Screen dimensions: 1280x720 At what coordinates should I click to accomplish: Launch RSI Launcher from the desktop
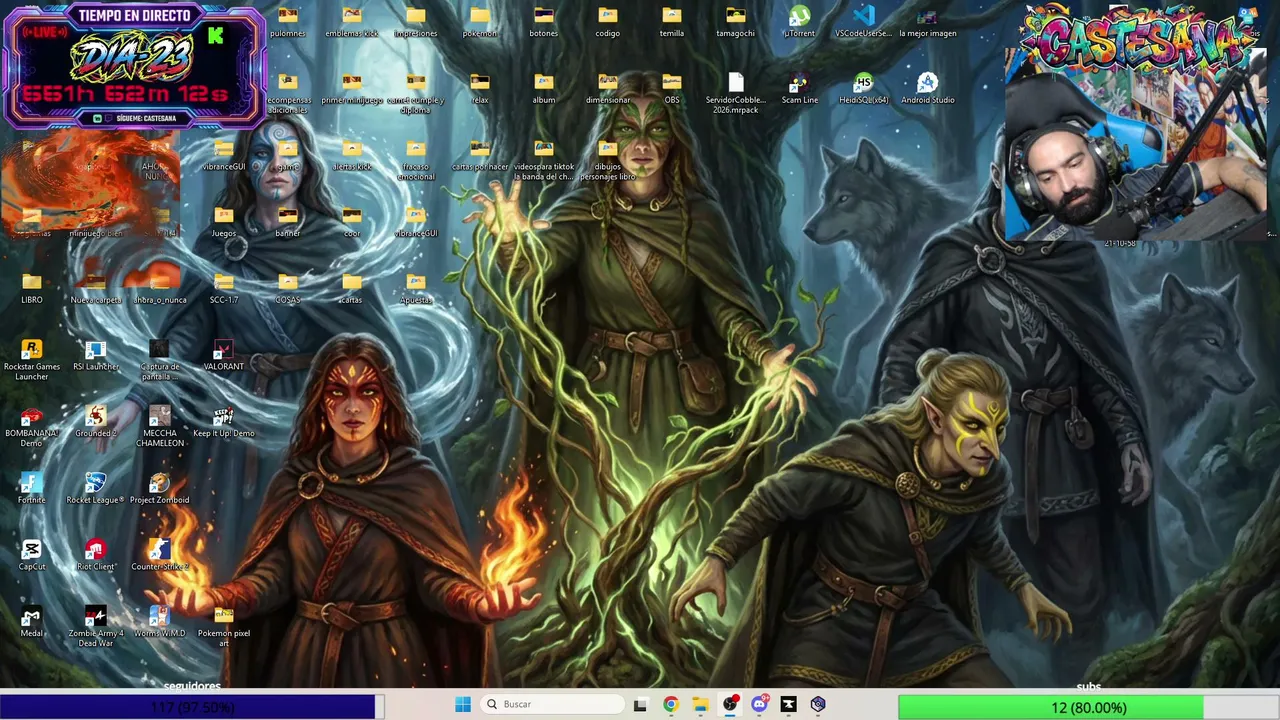tap(96, 356)
